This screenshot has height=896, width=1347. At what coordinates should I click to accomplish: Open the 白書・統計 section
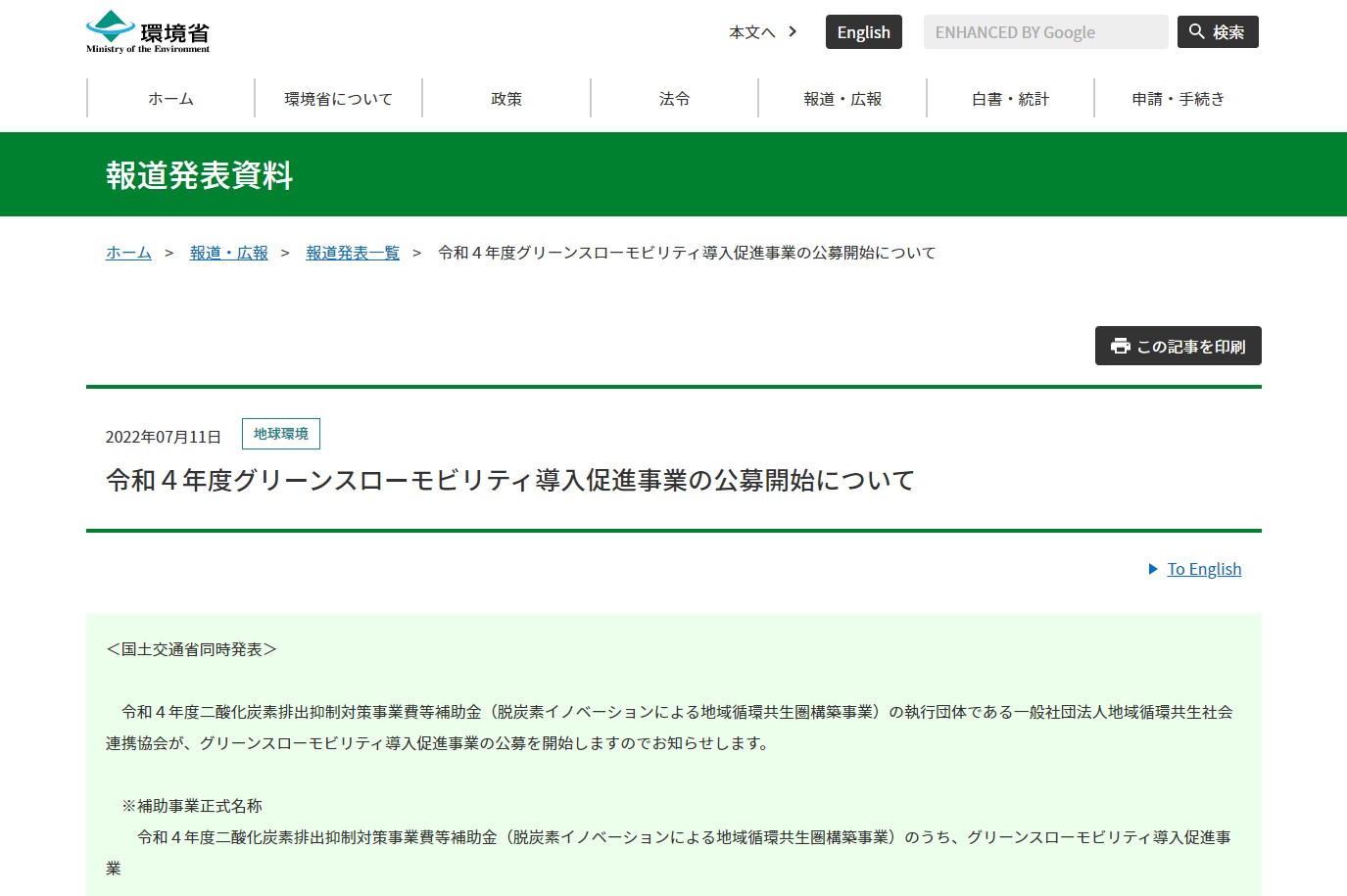point(1009,98)
